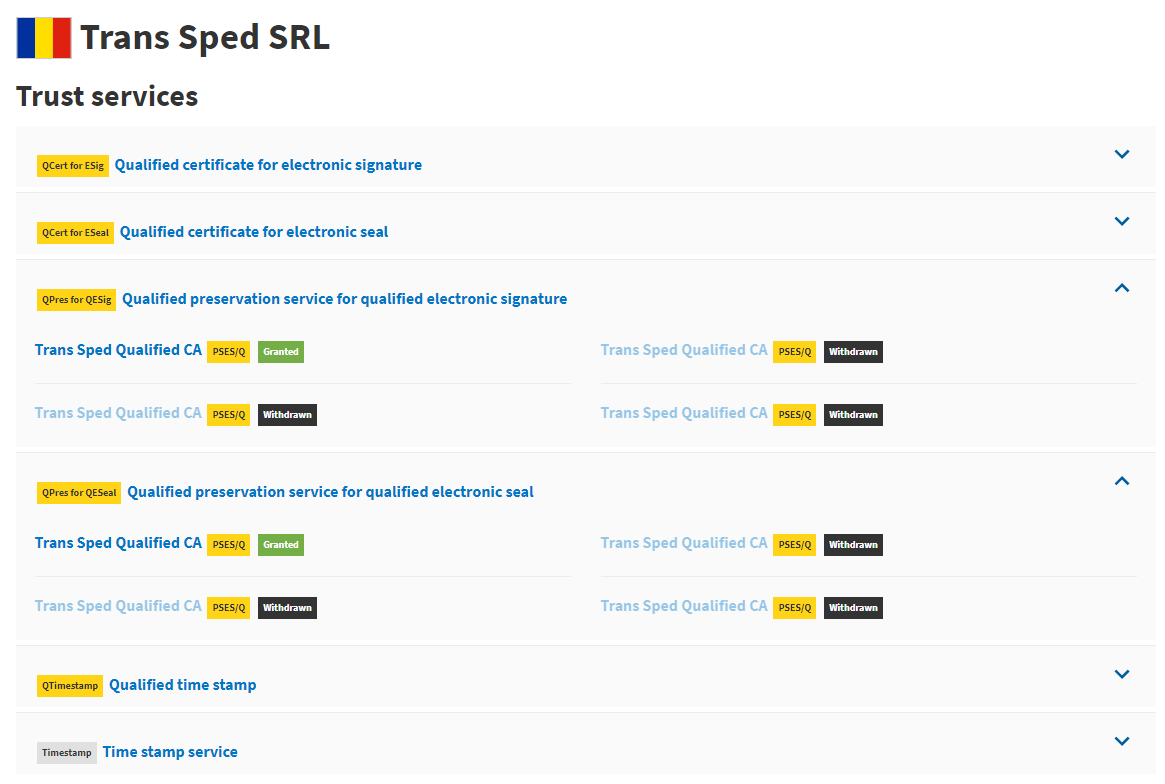Viewport: 1165px width, 784px height.
Task: Collapse the QPres for QESeal section chevron
Action: tap(1122, 482)
